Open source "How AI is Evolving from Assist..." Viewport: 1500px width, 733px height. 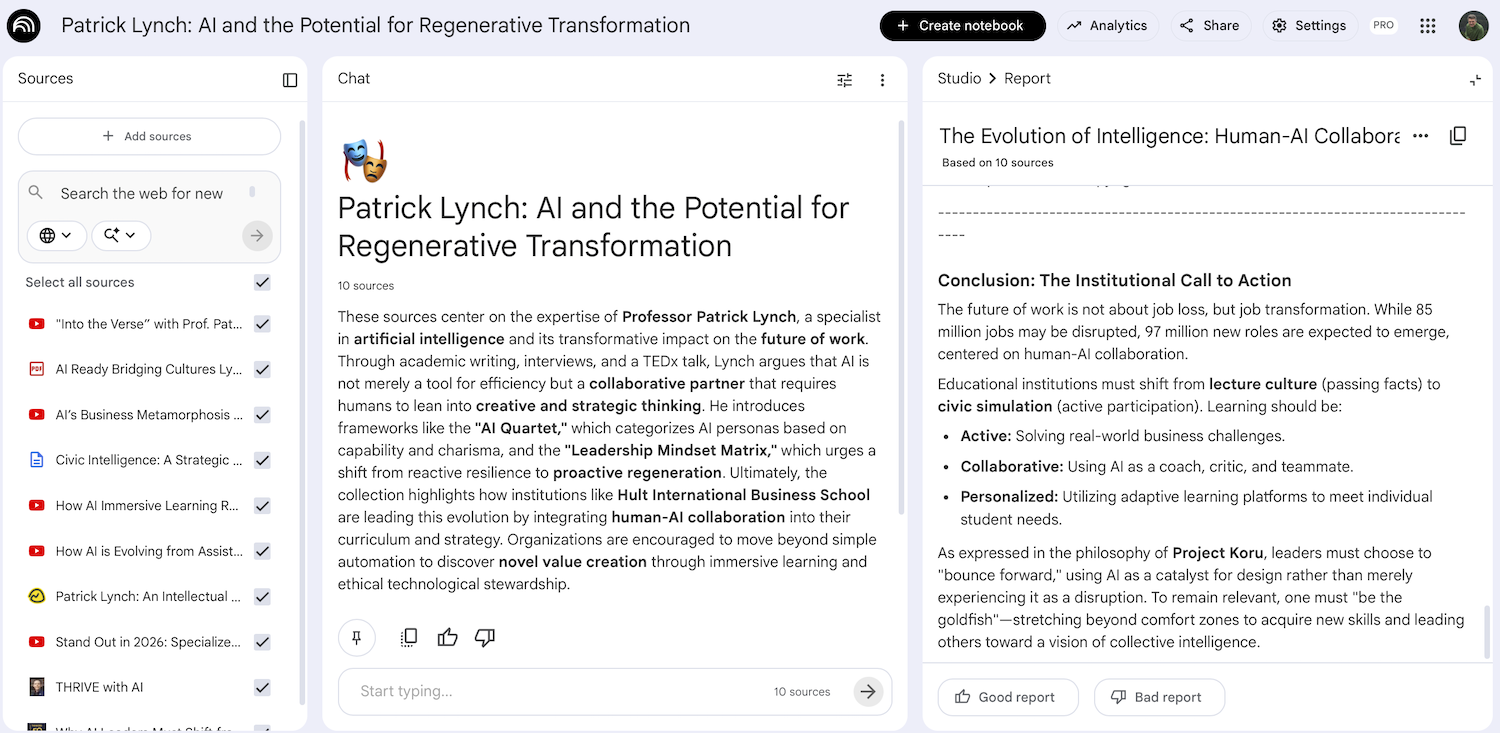point(149,551)
